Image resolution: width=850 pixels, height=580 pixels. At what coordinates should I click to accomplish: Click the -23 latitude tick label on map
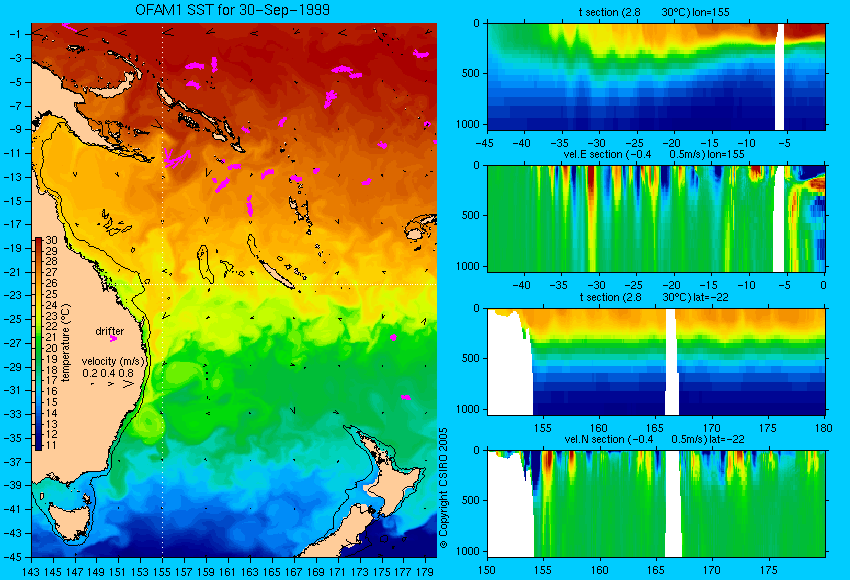pos(14,295)
